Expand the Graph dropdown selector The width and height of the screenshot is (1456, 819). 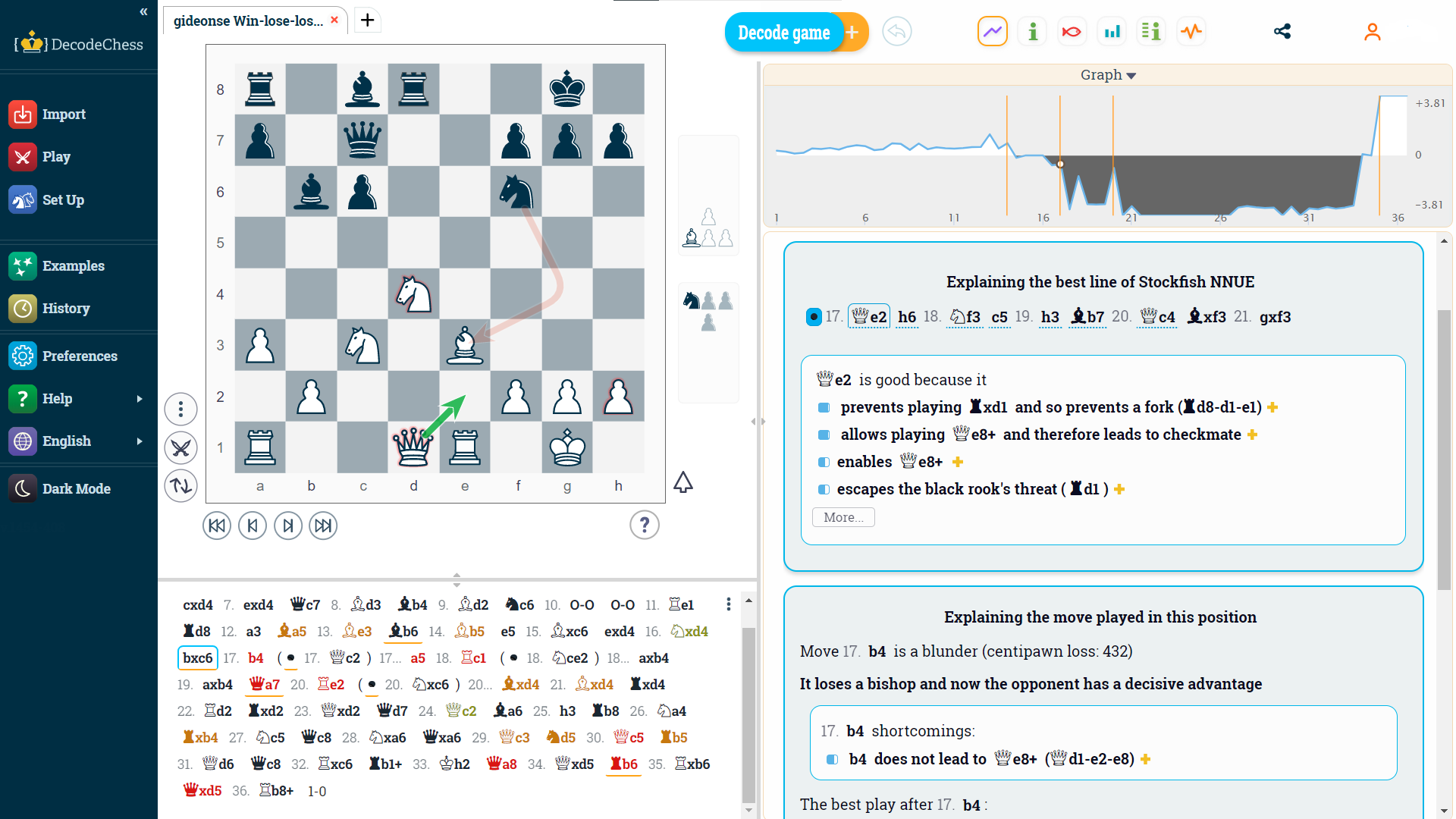1108,75
